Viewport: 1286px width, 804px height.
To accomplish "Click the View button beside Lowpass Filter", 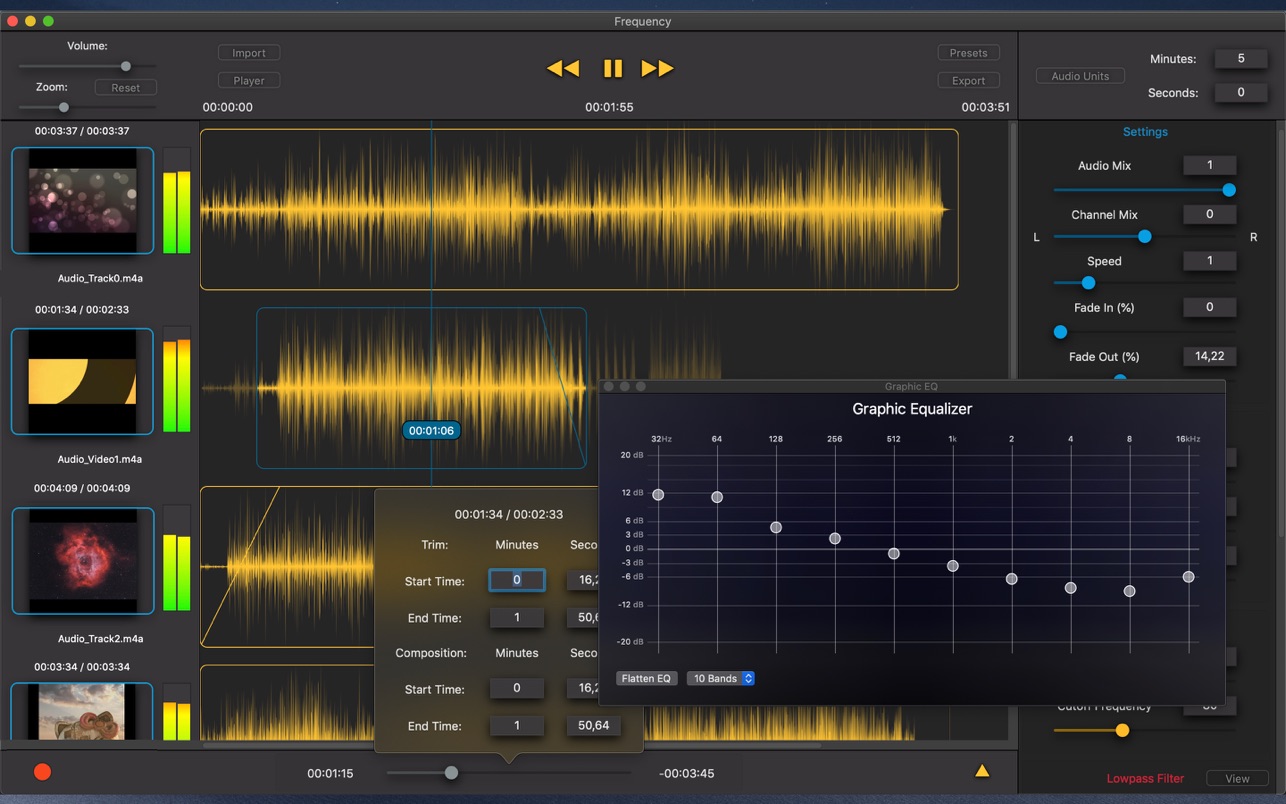I will click(1237, 778).
